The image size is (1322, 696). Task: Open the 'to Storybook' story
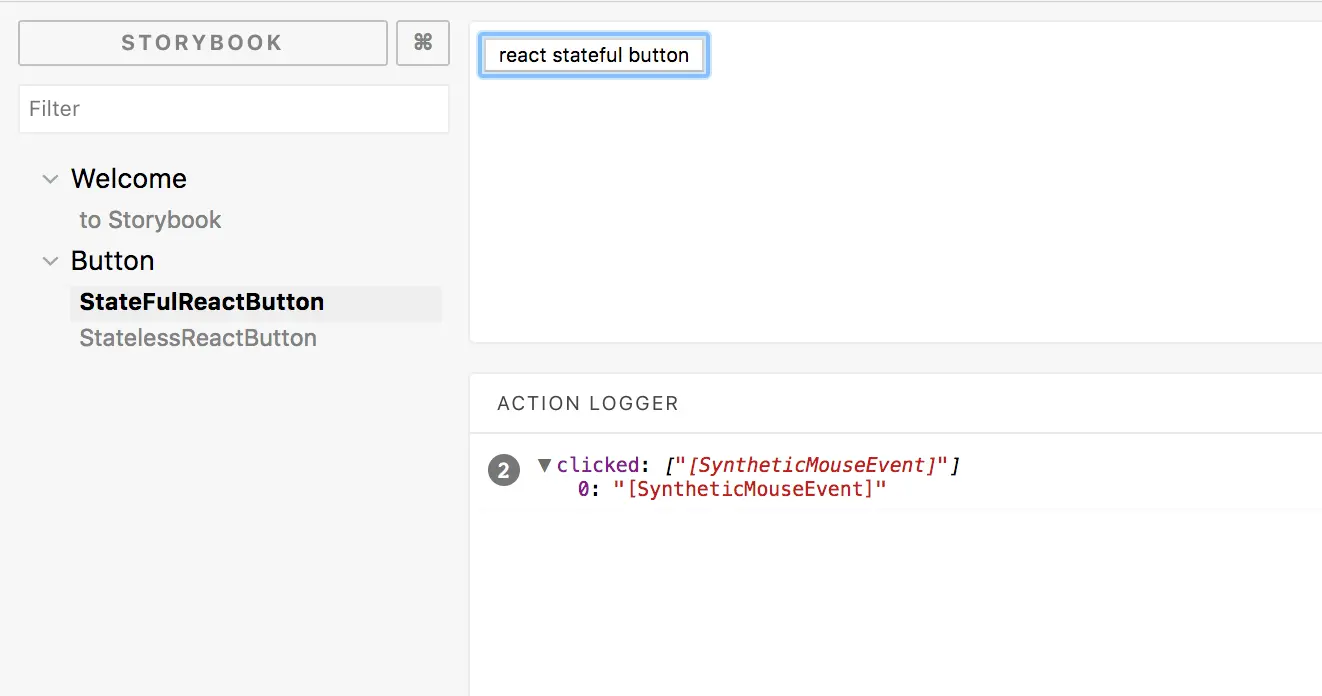pyautogui.click(x=151, y=220)
